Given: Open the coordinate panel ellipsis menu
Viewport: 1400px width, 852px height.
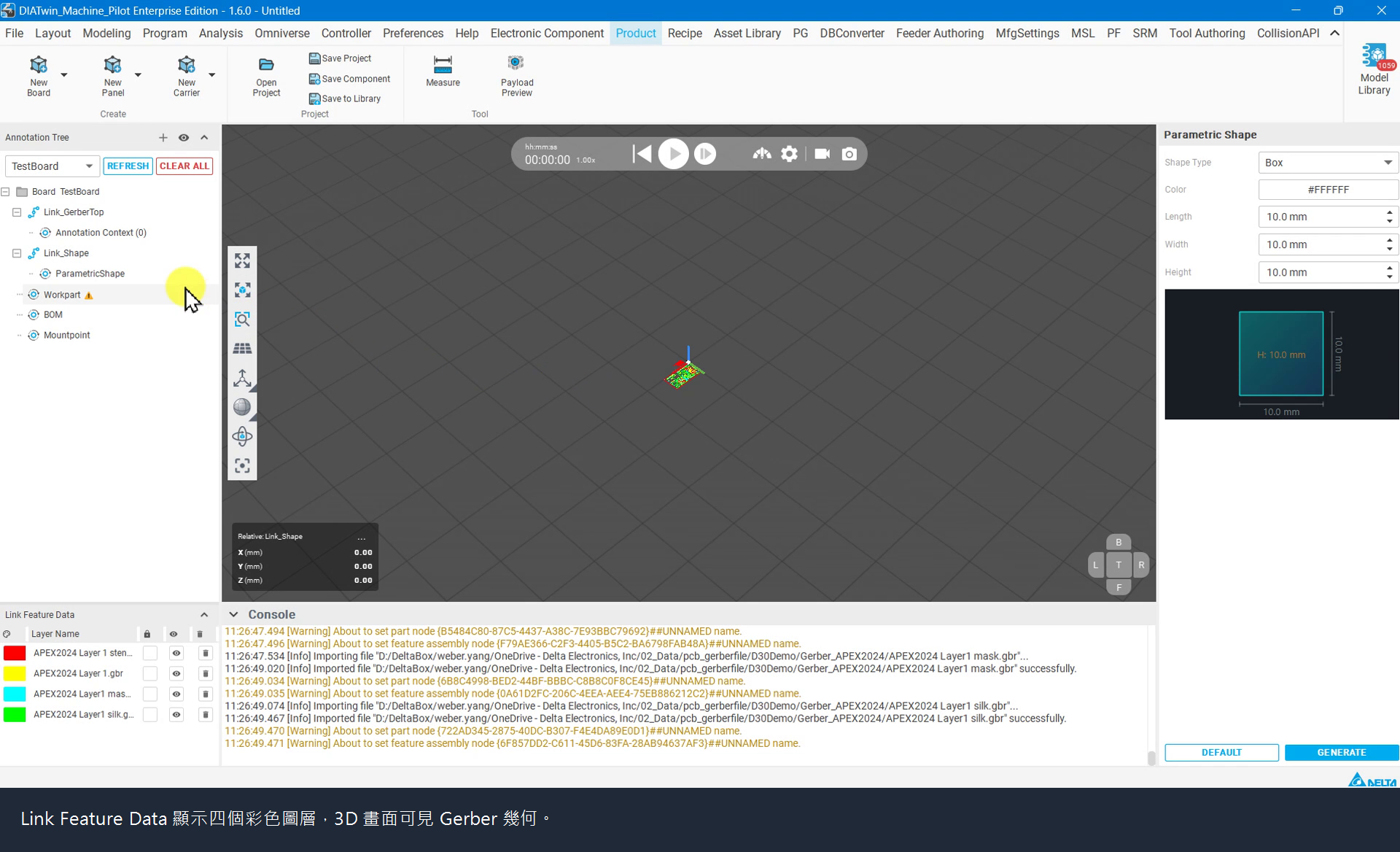Looking at the screenshot, I should [362, 537].
